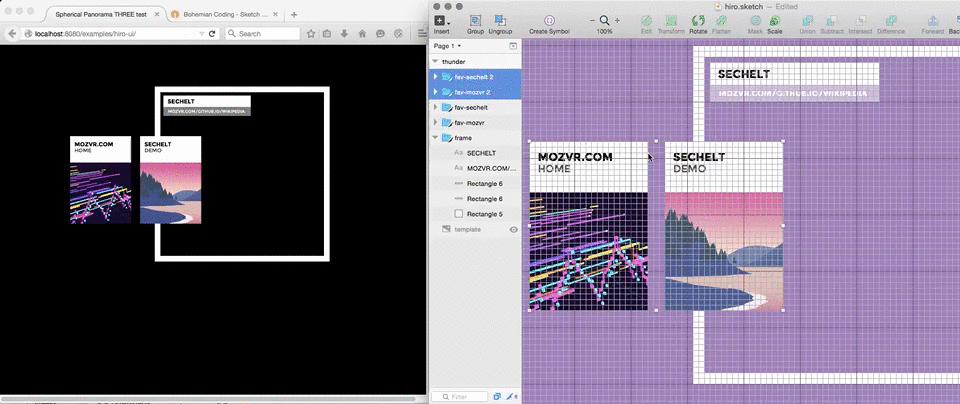Expand the fav-sechelt group

coord(435,107)
